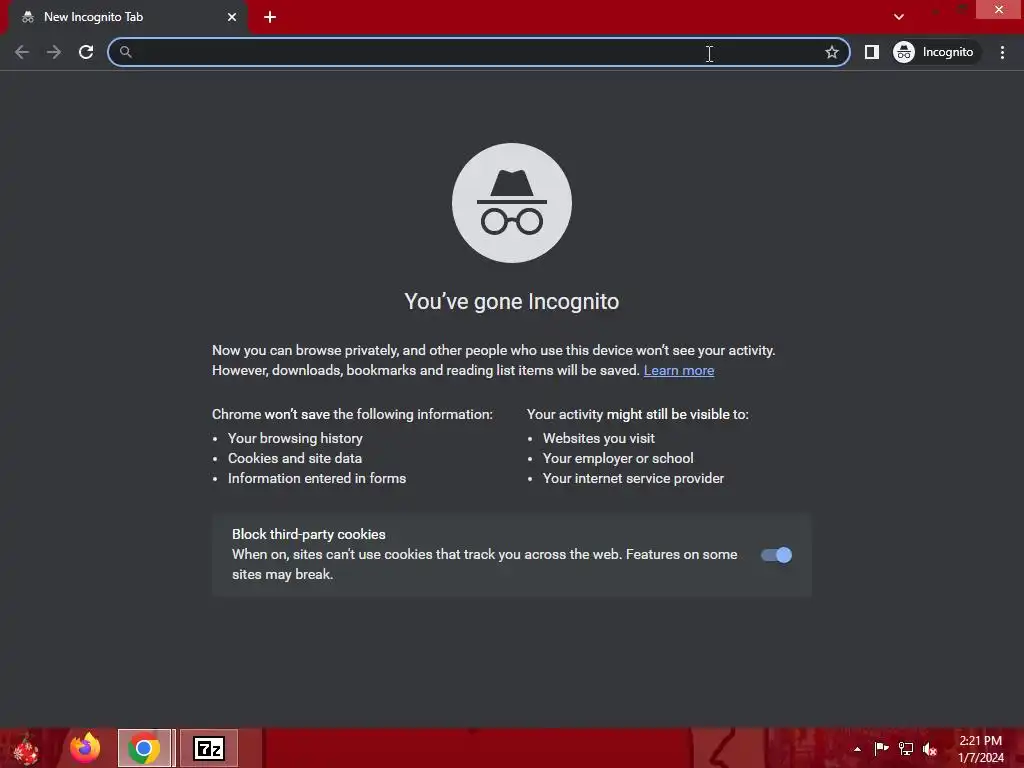The height and width of the screenshot is (768, 1024).
Task: Click 'Your browsing history' list item
Action: (x=295, y=438)
